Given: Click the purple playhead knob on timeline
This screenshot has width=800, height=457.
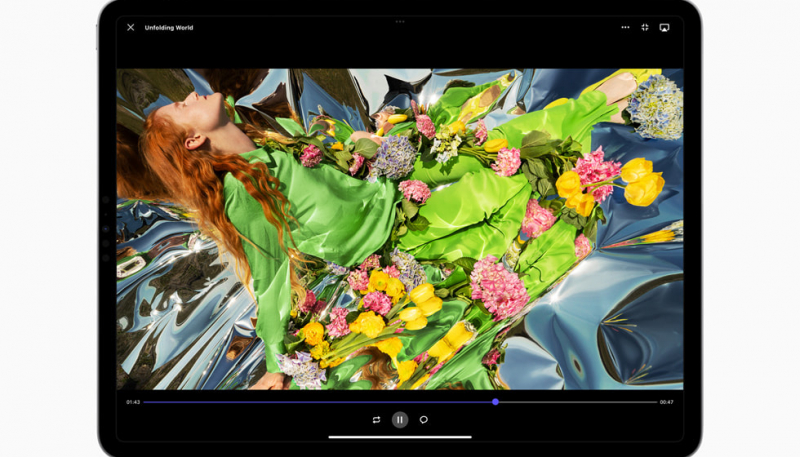Looking at the screenshot, I should click(x=495, y=402).
